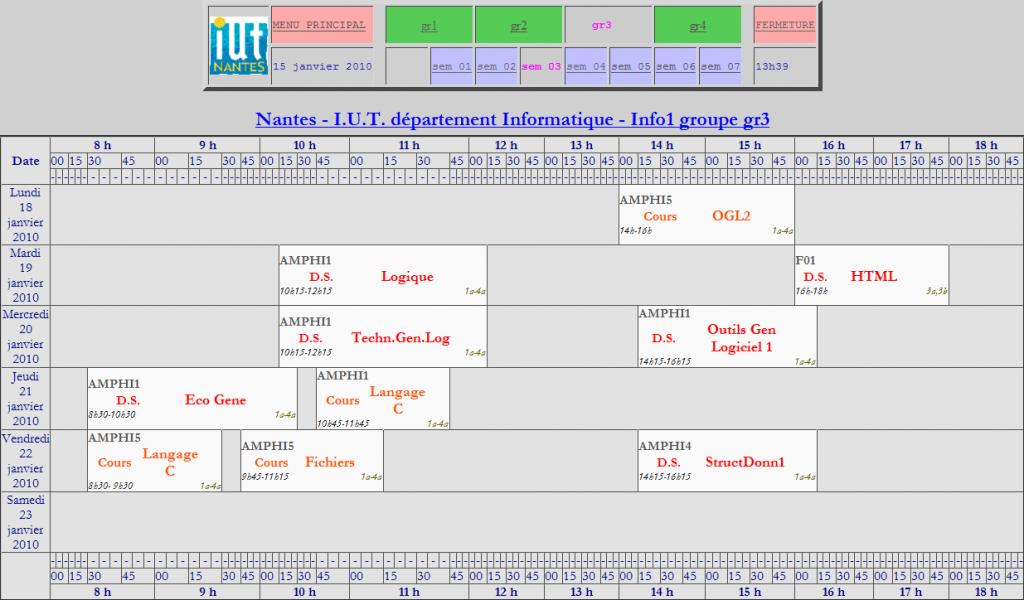Click the StructDonn1 D.S. on Friday
This screenshot has width=1024, height=600.
[x=728, y=460]
